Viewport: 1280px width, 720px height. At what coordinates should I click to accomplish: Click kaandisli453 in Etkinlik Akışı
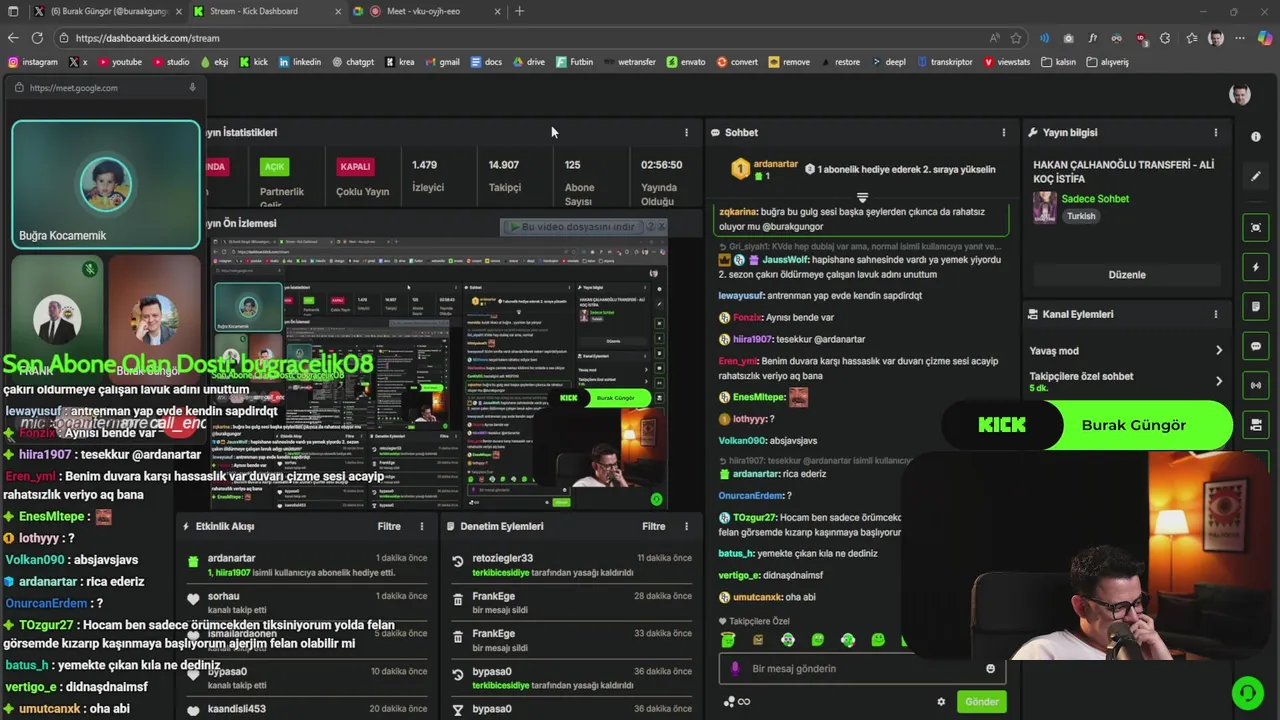coord(237,709)
